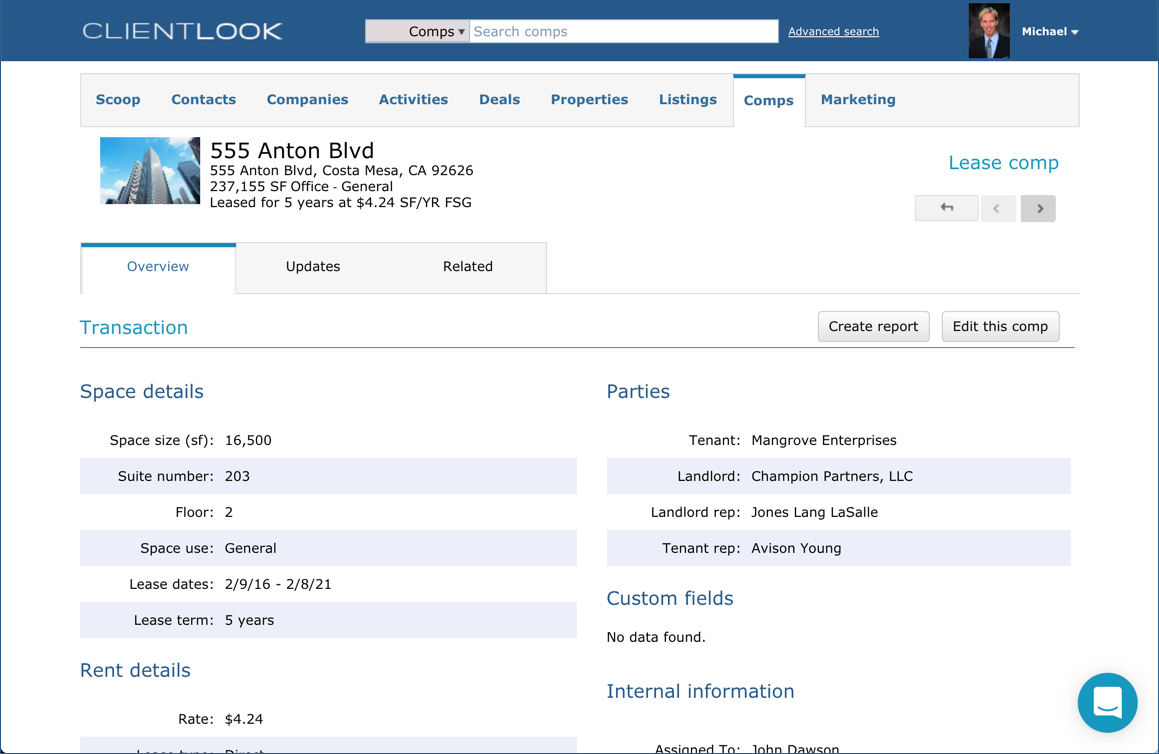
Task: Go to the Marketing section
Action: 858,99
